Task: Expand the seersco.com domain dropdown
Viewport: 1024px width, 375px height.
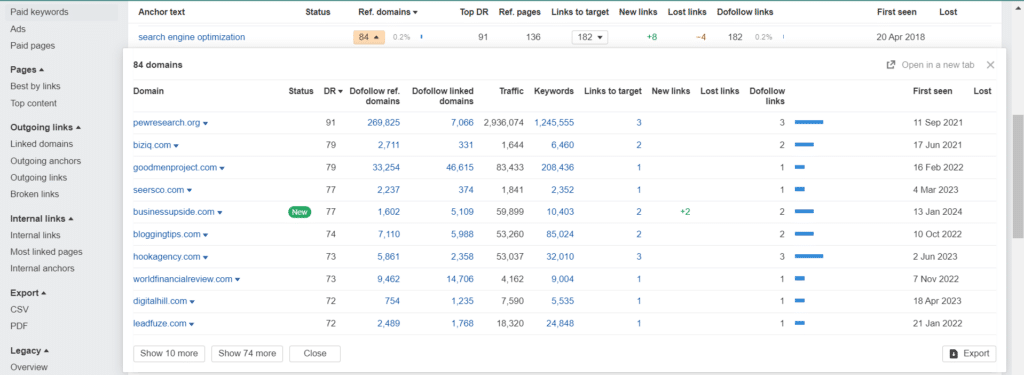Action: pos(189,190)
